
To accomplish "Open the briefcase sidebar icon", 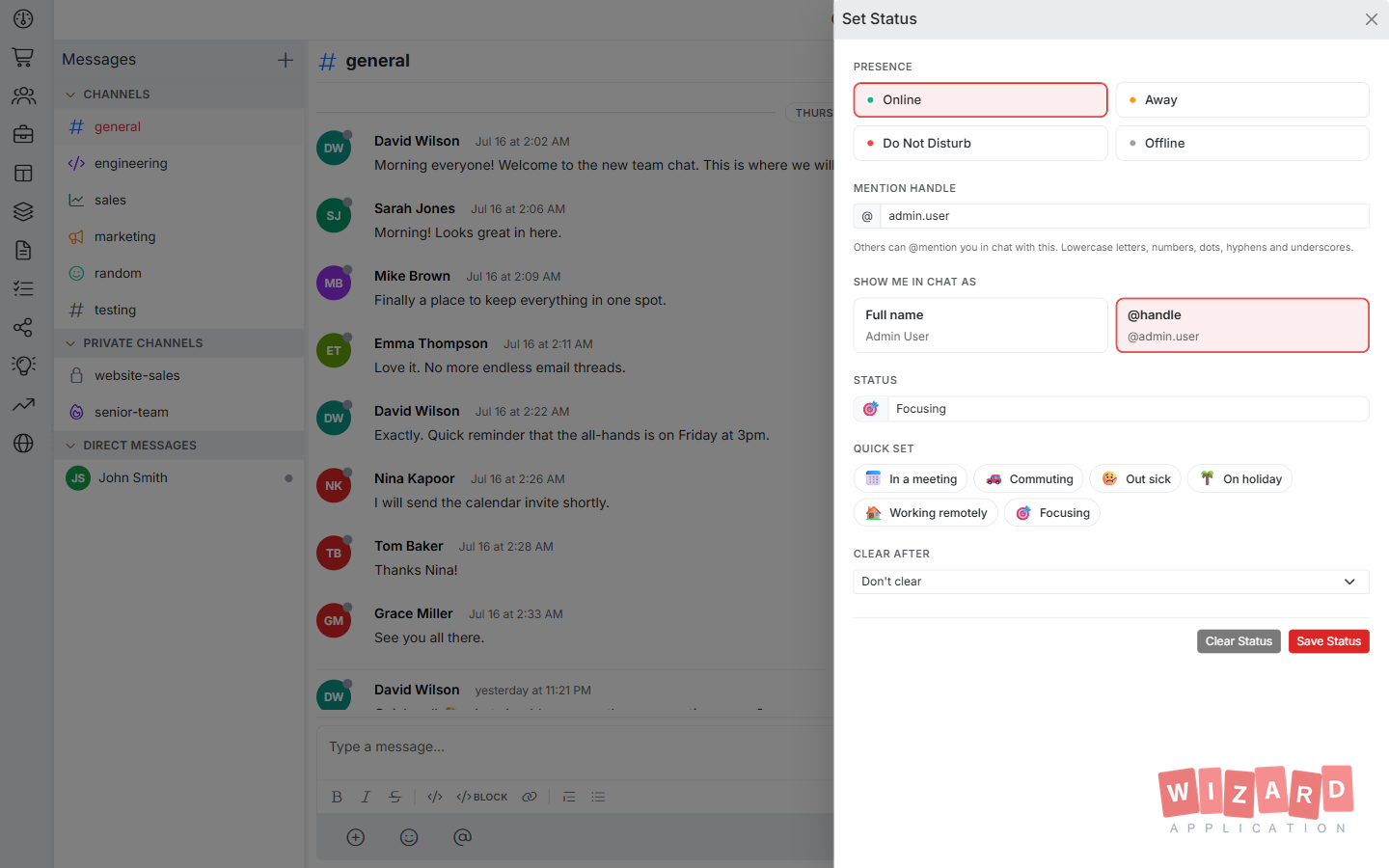I will point(23,134).
